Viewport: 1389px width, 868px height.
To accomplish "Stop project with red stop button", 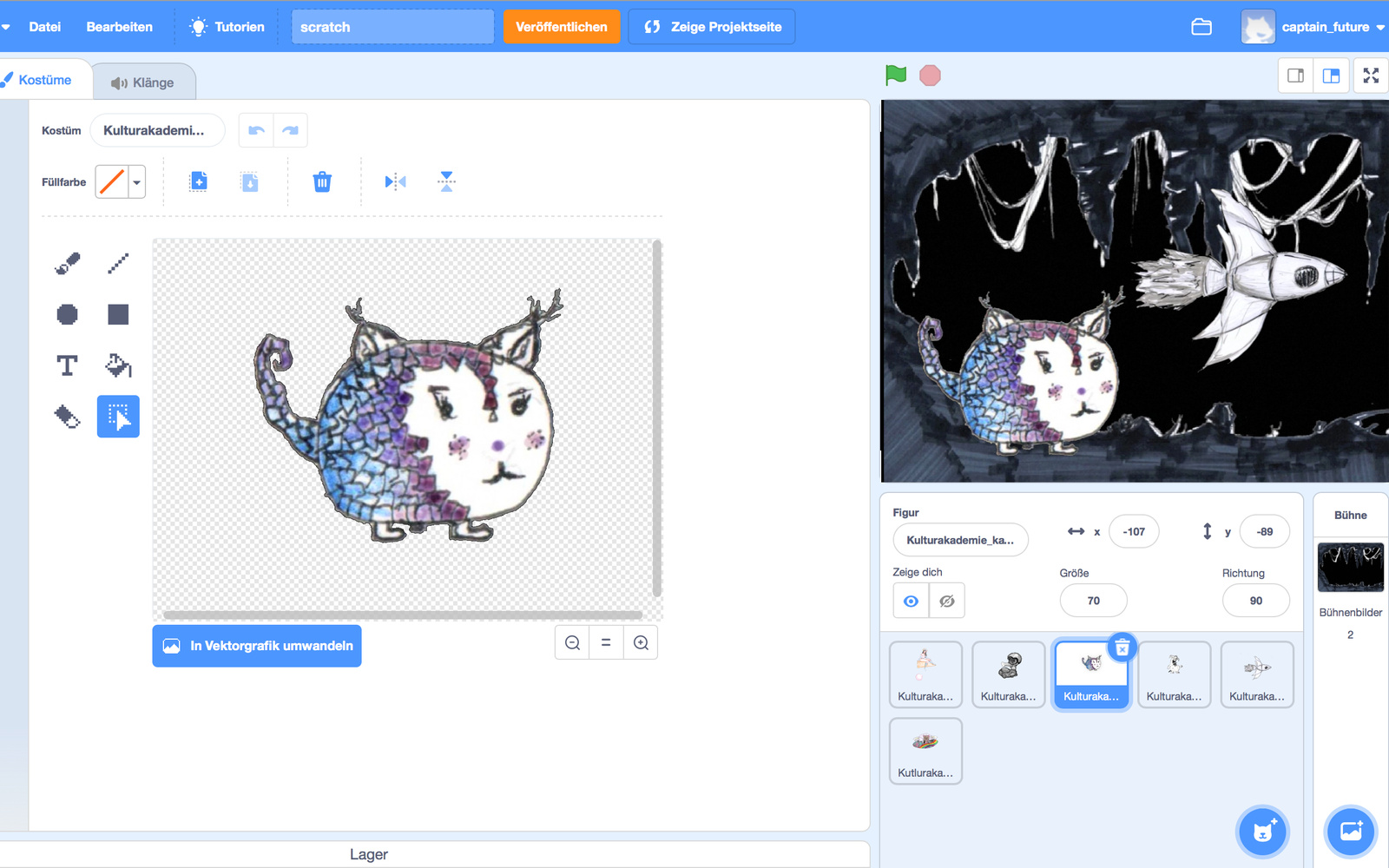I will click(x=930, y=76).
